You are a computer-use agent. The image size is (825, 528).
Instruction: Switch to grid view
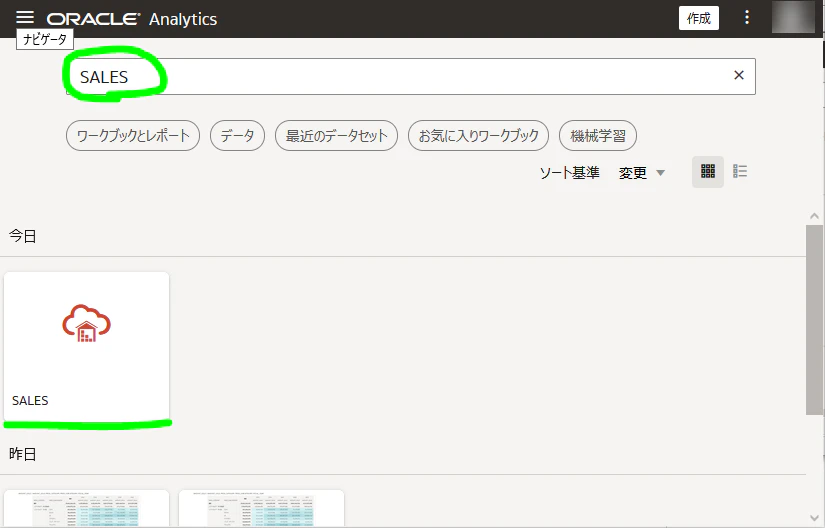pyautogui.click(x=708, y=171)
